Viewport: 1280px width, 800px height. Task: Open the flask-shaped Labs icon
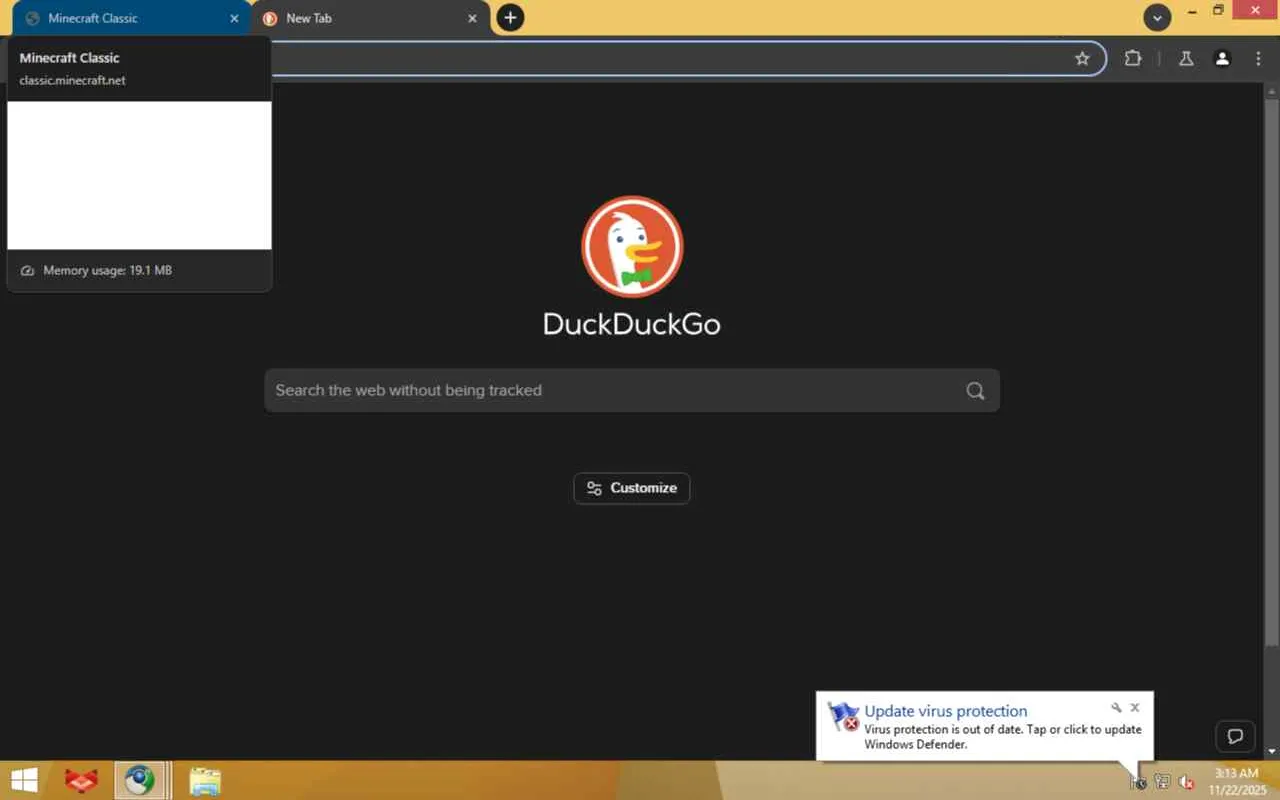click(1186, 59)
